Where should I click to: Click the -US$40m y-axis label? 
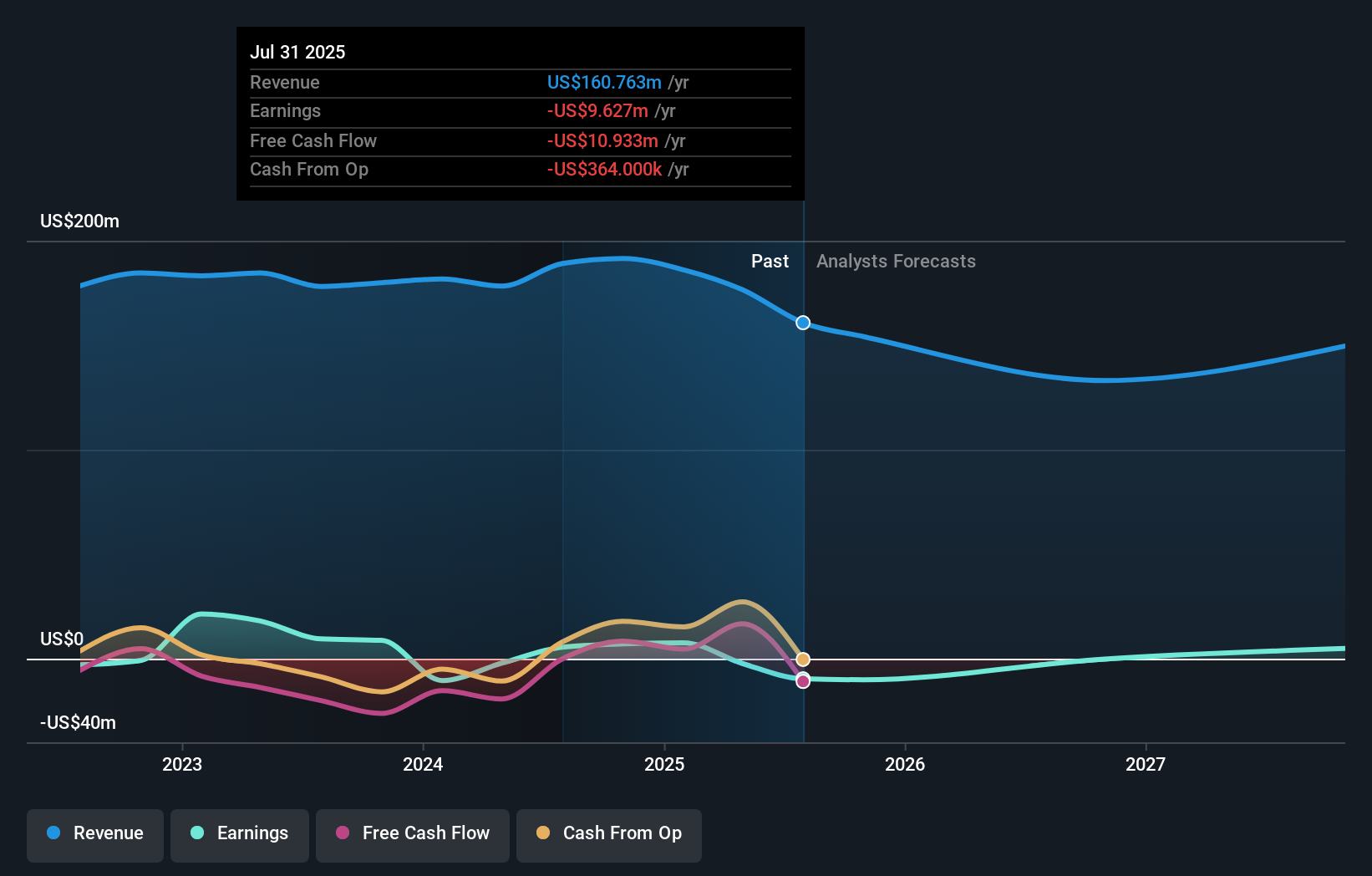pyautogui.click(x=79, y=723)
